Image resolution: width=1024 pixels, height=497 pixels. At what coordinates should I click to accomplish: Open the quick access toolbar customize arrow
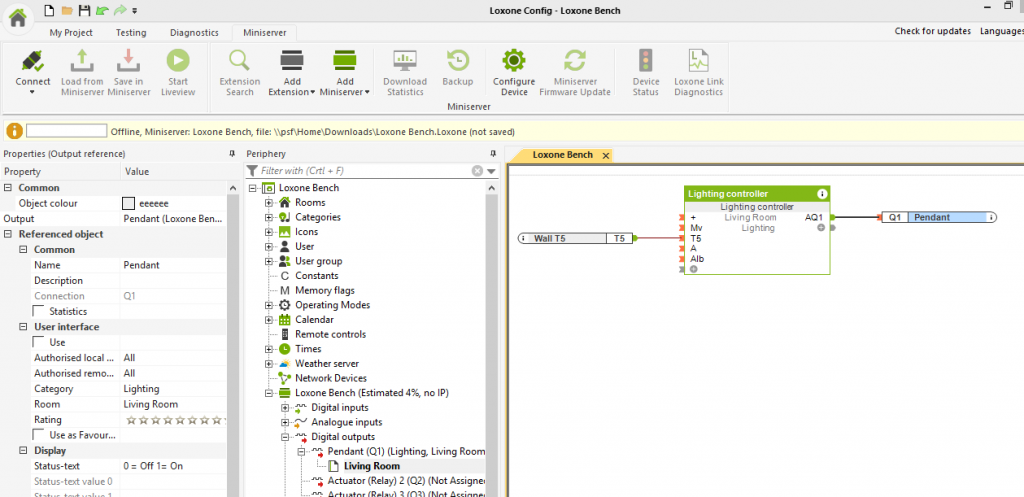135,10
